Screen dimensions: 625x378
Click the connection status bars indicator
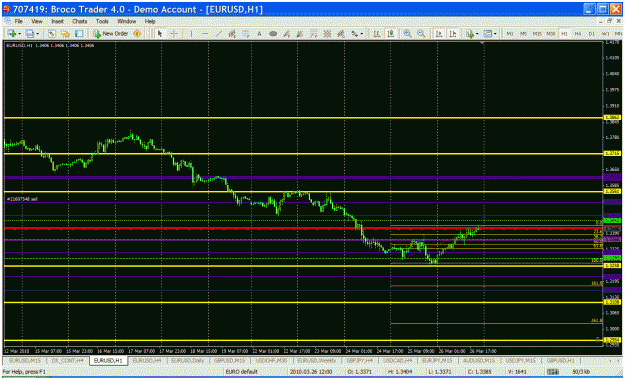click(x=552, y=372)
